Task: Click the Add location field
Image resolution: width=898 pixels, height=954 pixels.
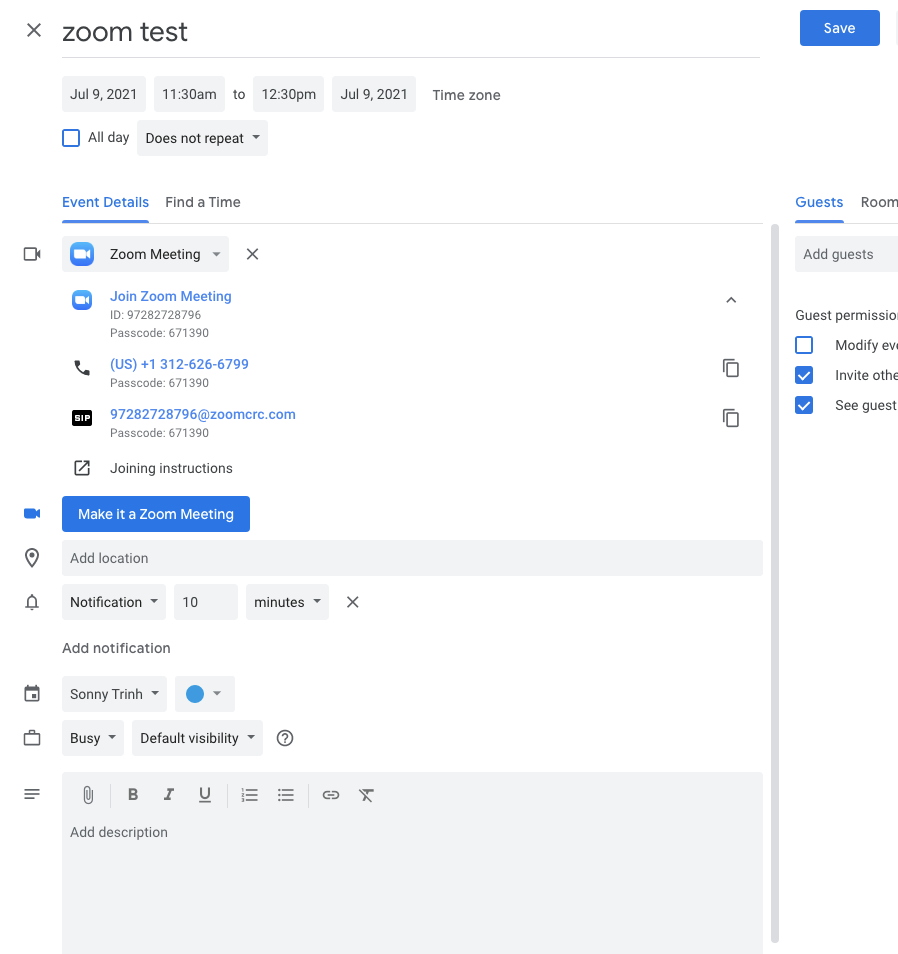Action: coord(412,558)
